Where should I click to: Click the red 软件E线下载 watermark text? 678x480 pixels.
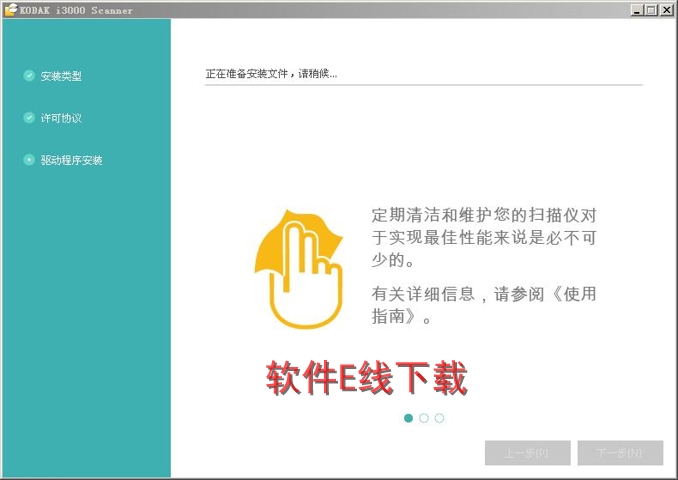(367, 379)
